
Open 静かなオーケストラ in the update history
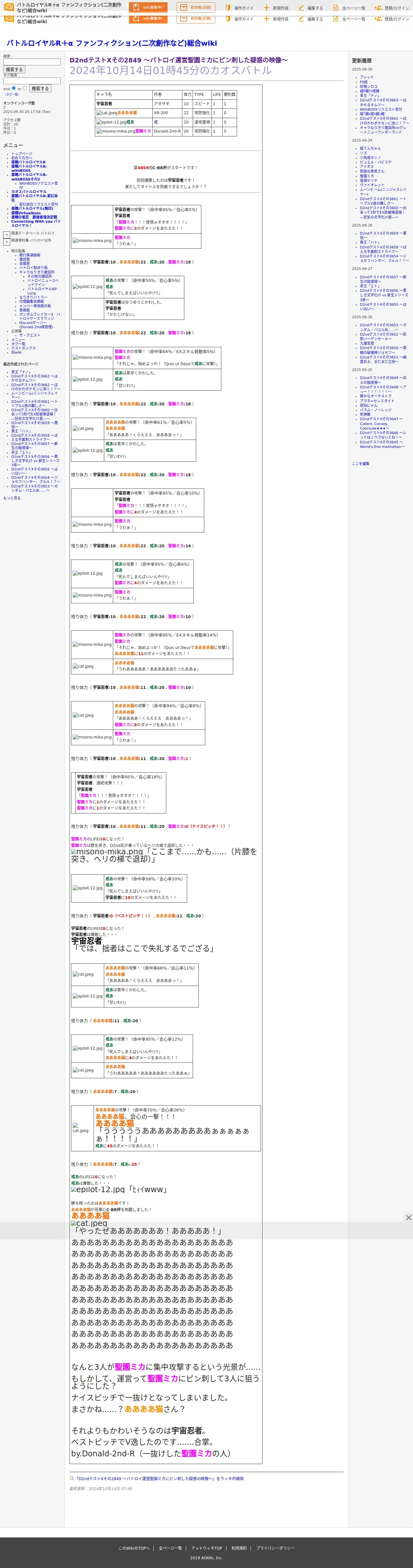(x=375, y=396)
